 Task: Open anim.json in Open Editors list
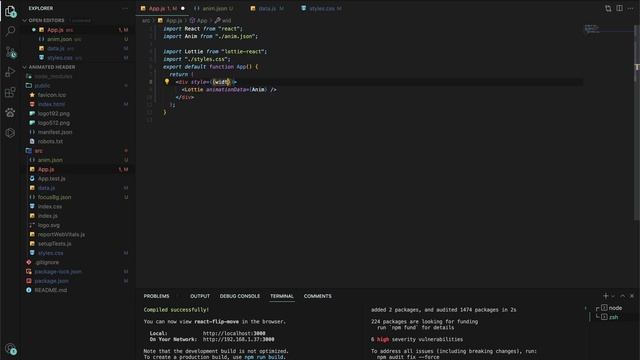[x=78, y=39]
